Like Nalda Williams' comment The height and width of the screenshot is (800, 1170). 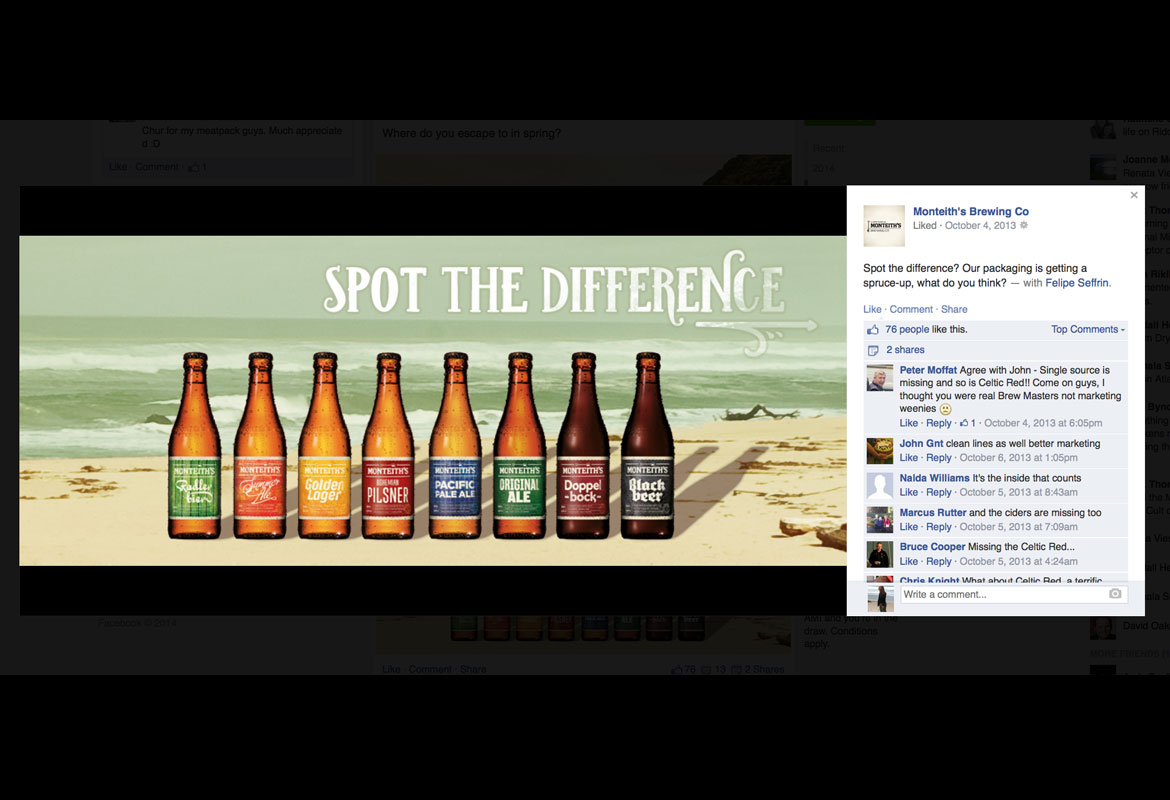tap(908, 493)
